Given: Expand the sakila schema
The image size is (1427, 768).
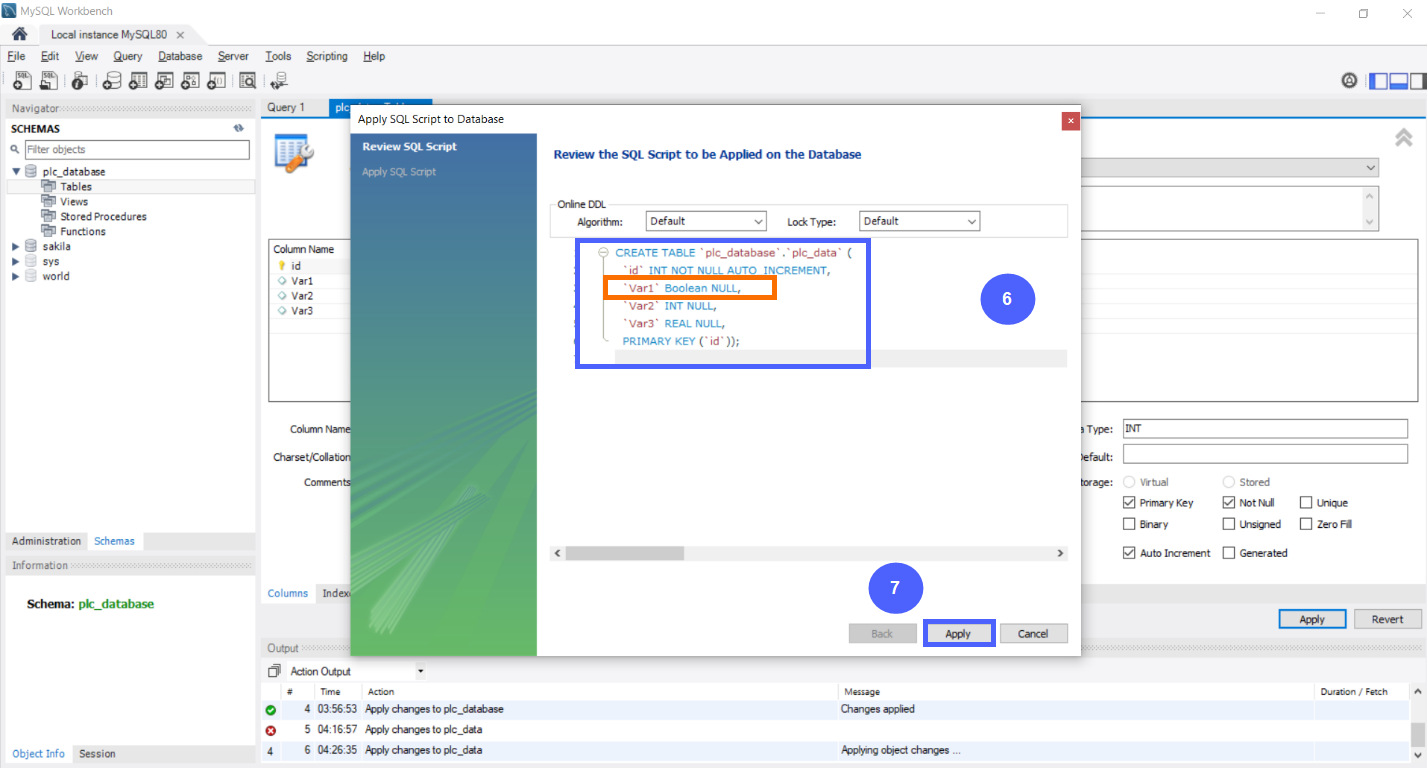Looking at the screenshot, I should [16, 247].
